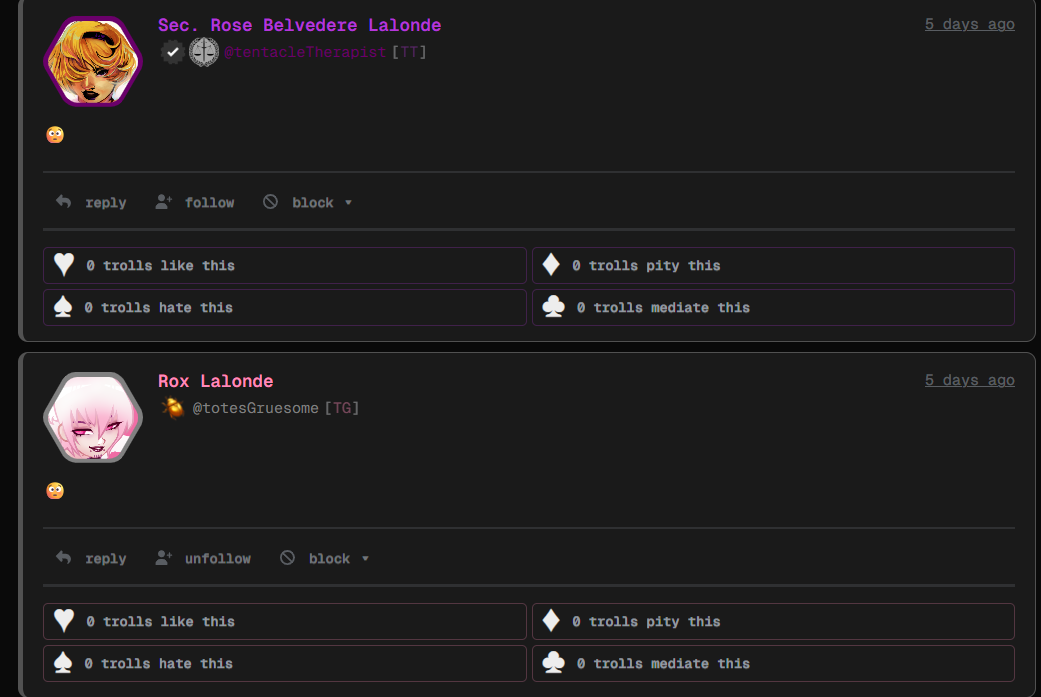Click the beetle badge next to @totesGruesome

(173, 408)
